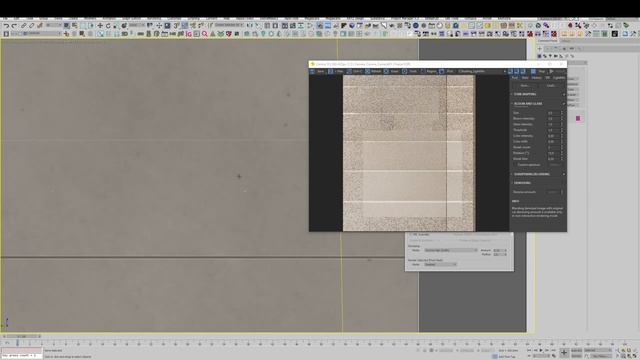
Task: Activate the Select and Scale tool
Action: click(x=115, y=25)
